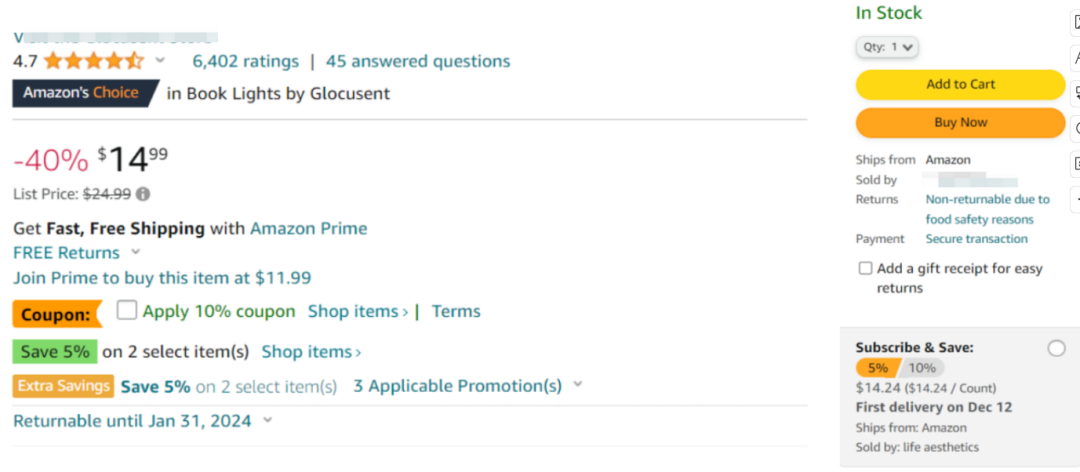
Task: Expand the FREE Returns details
Action: 136,253
